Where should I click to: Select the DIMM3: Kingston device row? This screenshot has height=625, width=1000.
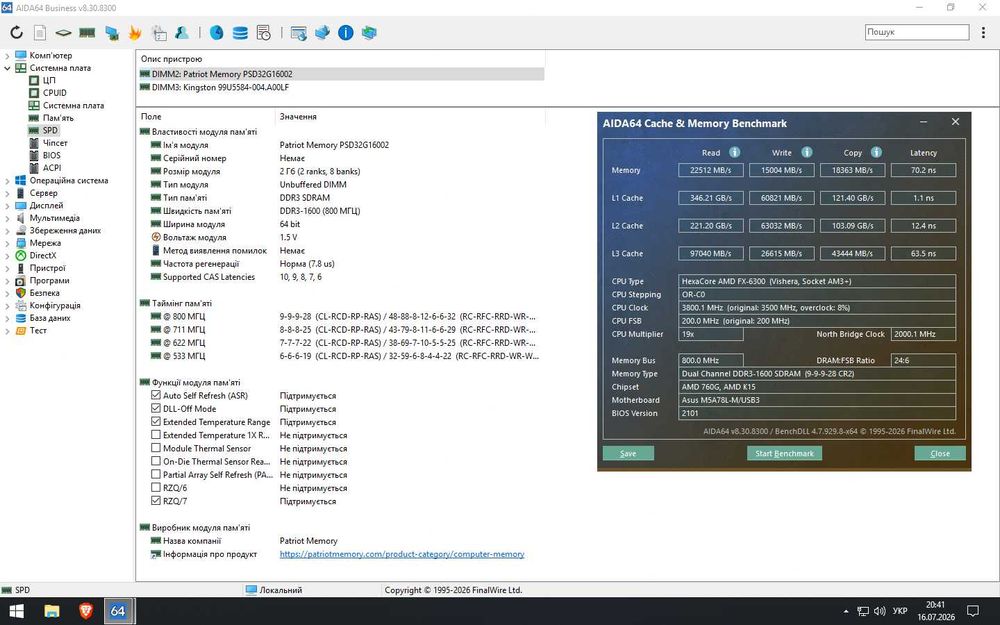coord(341,87)
